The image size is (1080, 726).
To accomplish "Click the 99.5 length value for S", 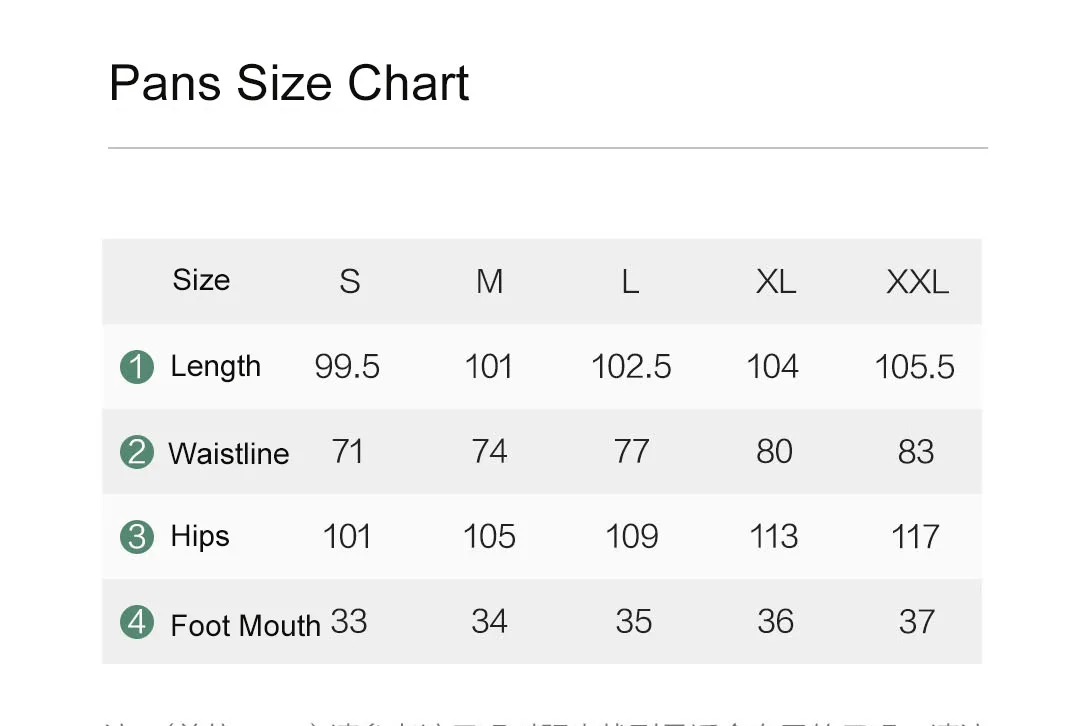I will point(347,366).
